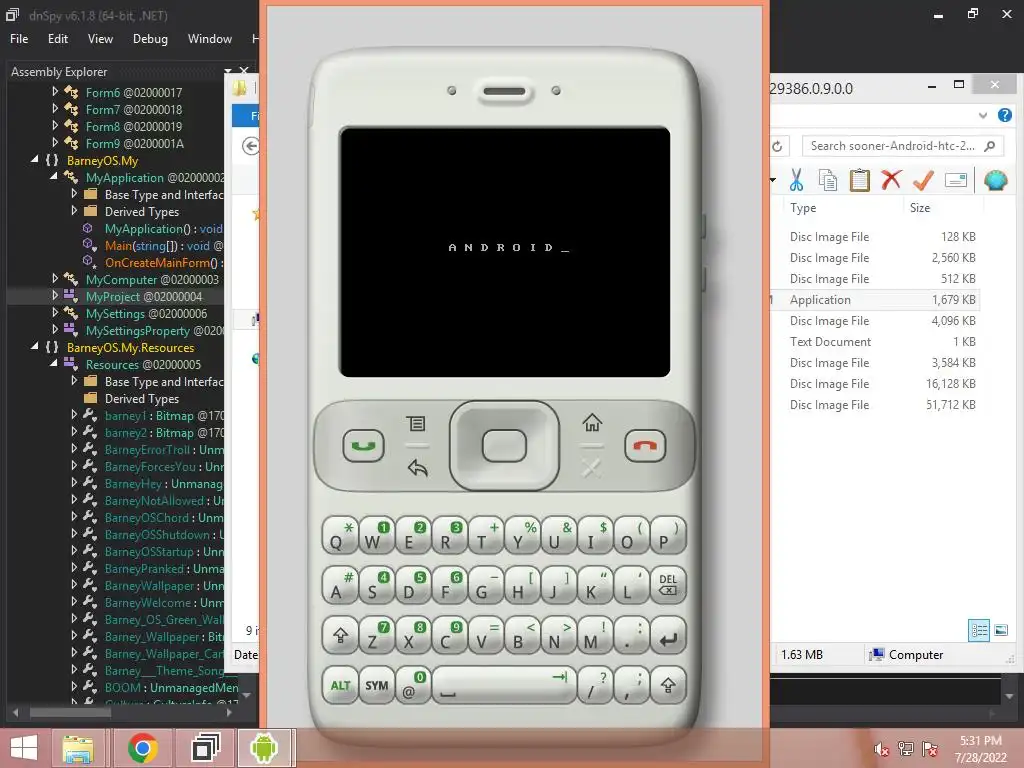Open Assembly Explorer panel options dropdown

pos(228,71)
